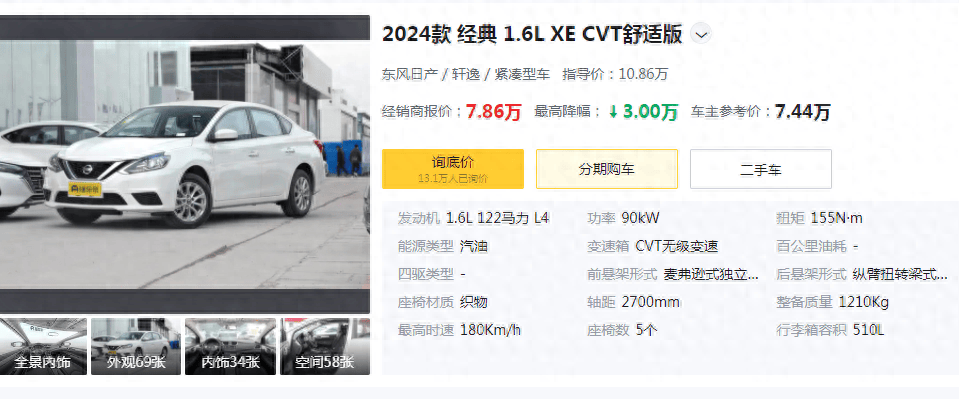Open the 轩逸 model link

(x=466, y=75)
